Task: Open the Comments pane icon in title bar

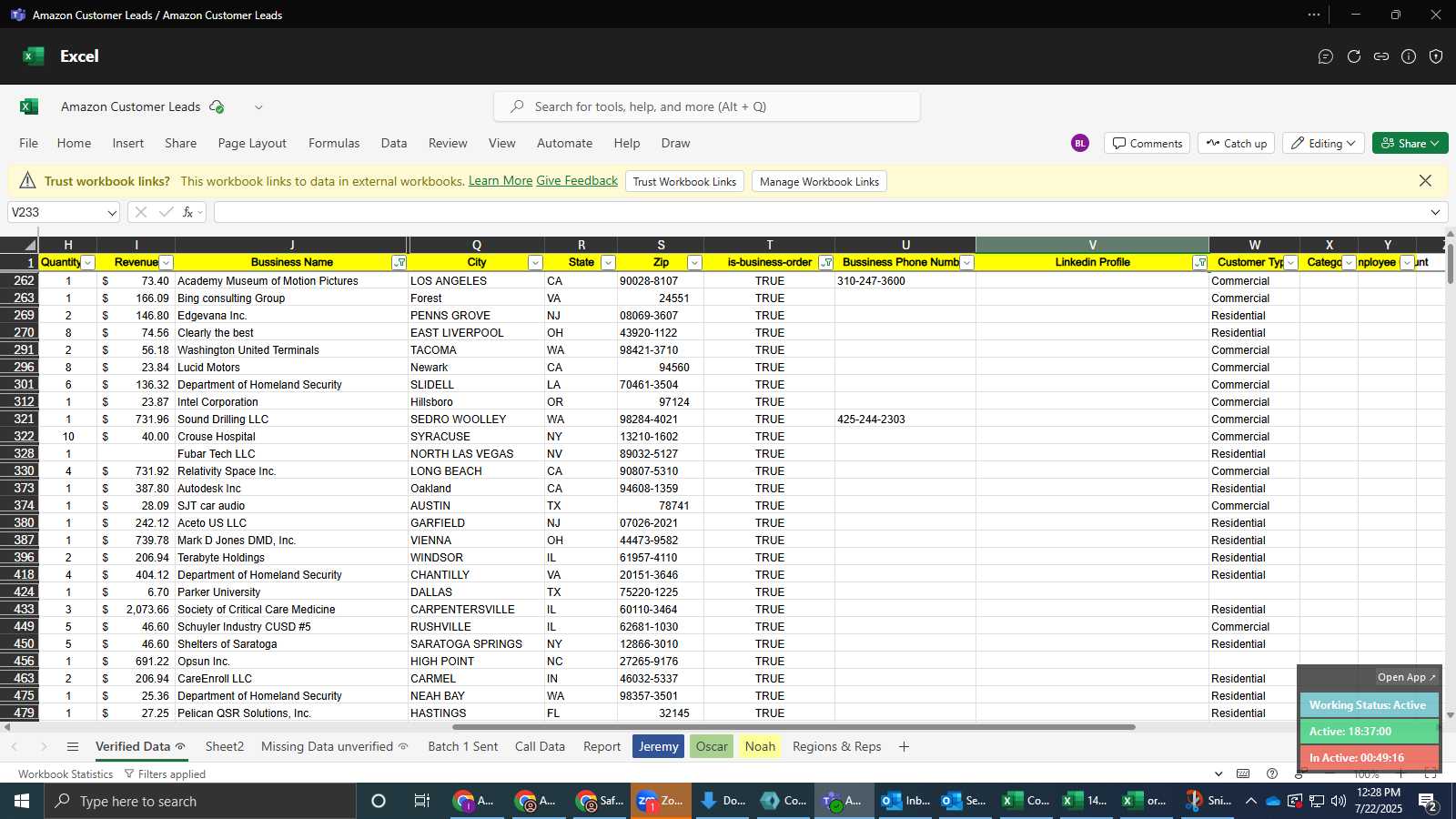Action: [x=1326, y=56]
